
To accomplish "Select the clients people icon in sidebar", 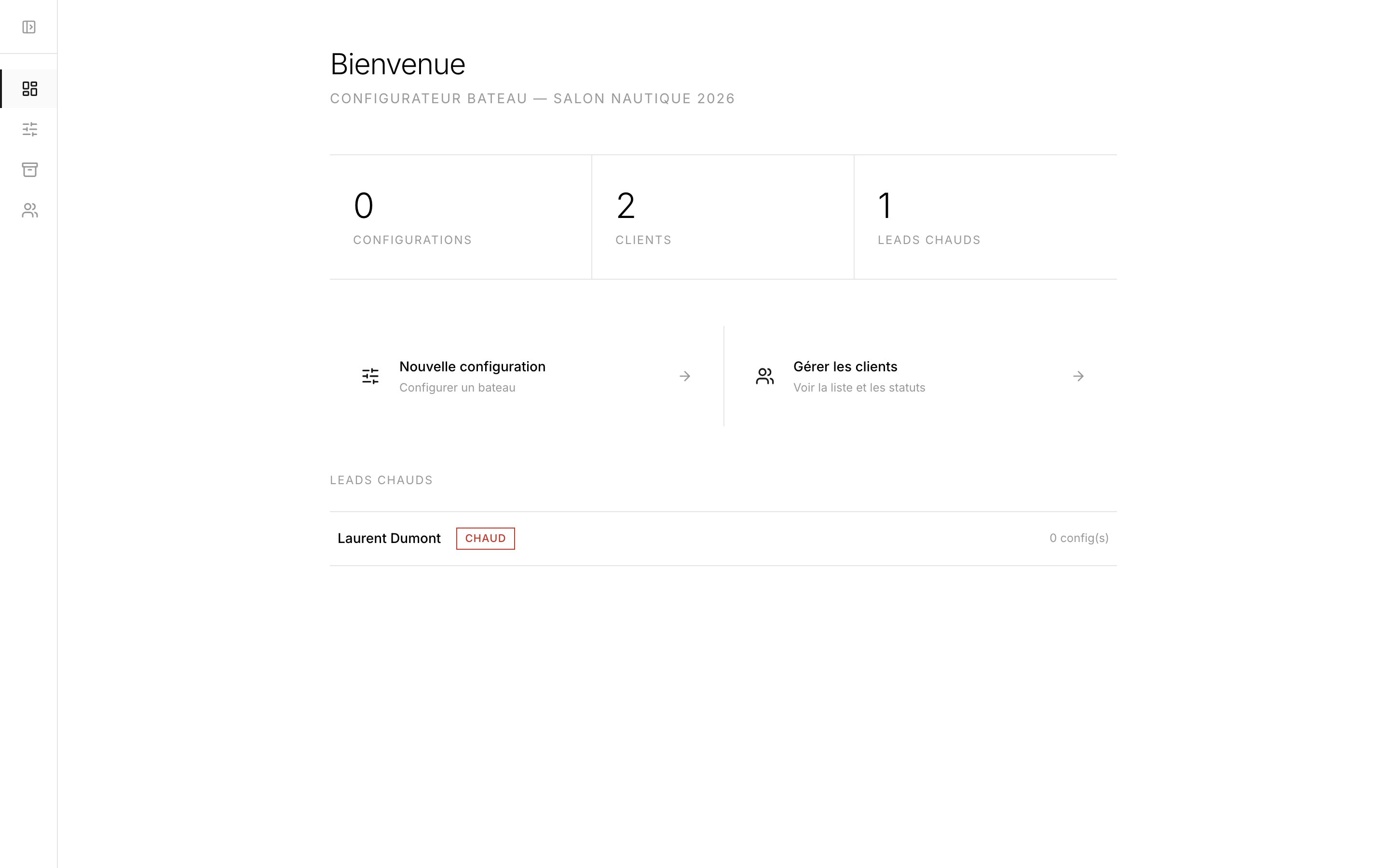I will click(x=29, y=211).
